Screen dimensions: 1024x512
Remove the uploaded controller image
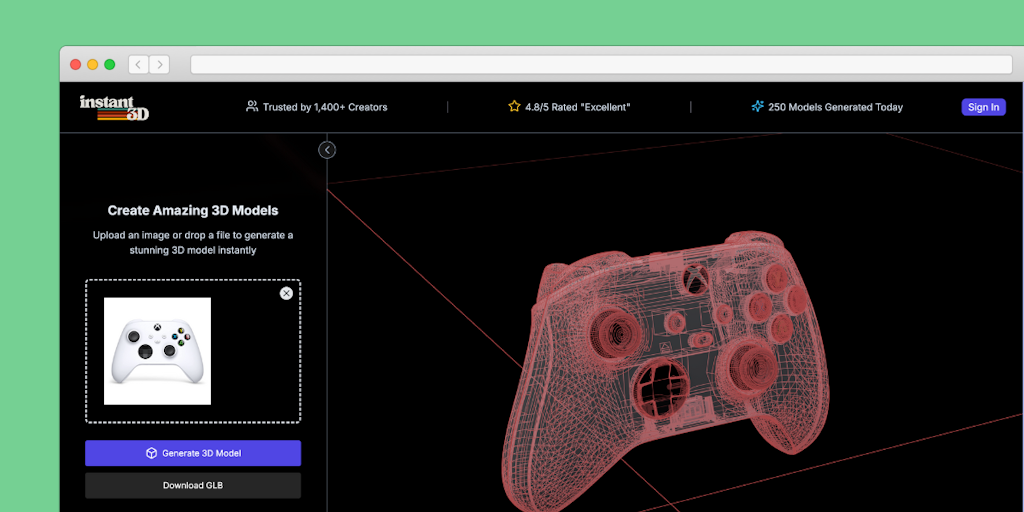pyautogui.click(x=286, y=293)
